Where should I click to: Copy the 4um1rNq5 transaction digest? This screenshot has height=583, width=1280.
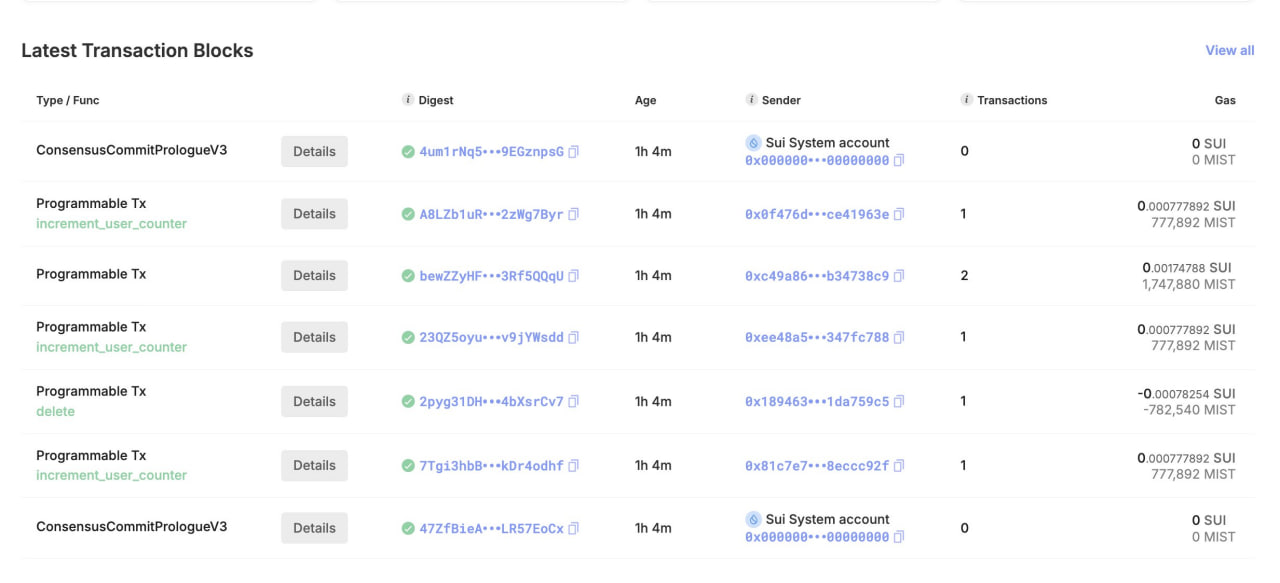click(x=571, y=151)
